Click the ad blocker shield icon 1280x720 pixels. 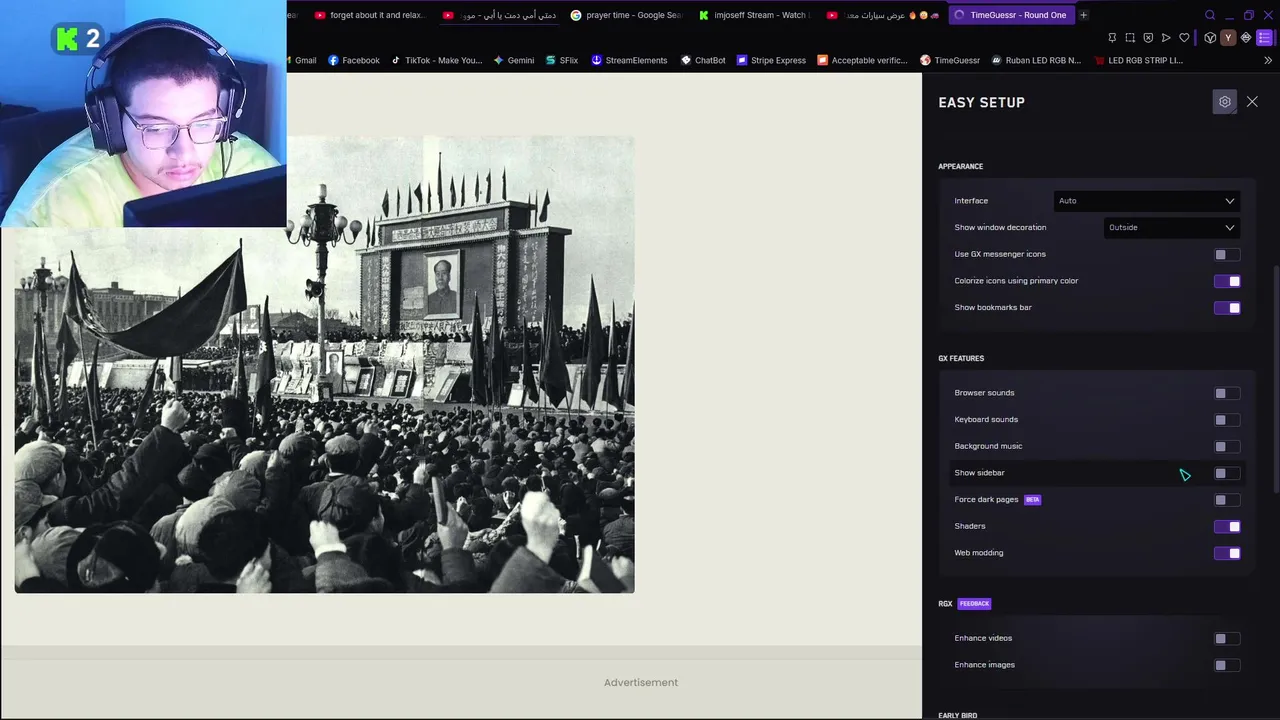pyautogui.click(x=1148, y=38)
